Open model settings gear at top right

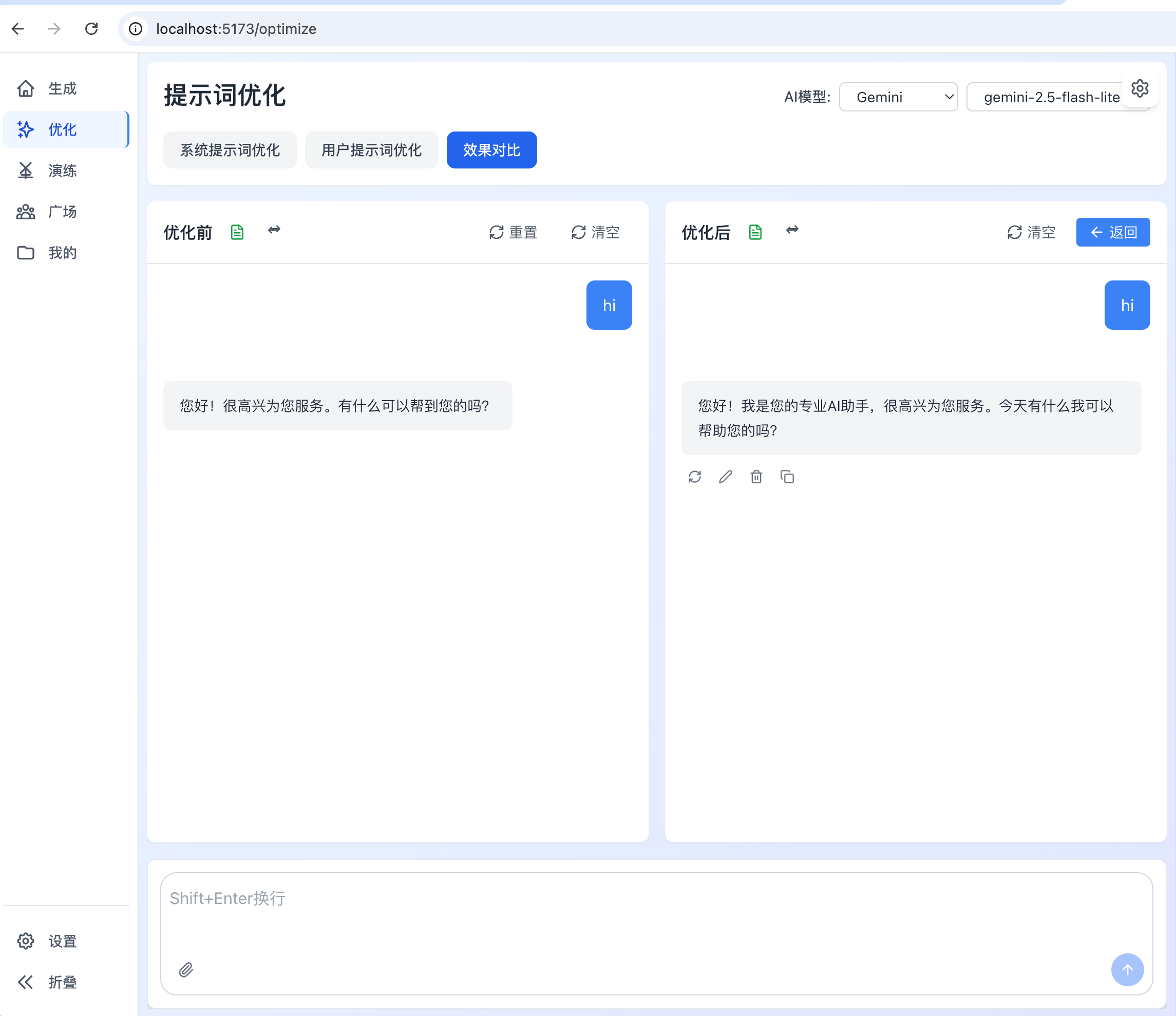click(1140, 88)
